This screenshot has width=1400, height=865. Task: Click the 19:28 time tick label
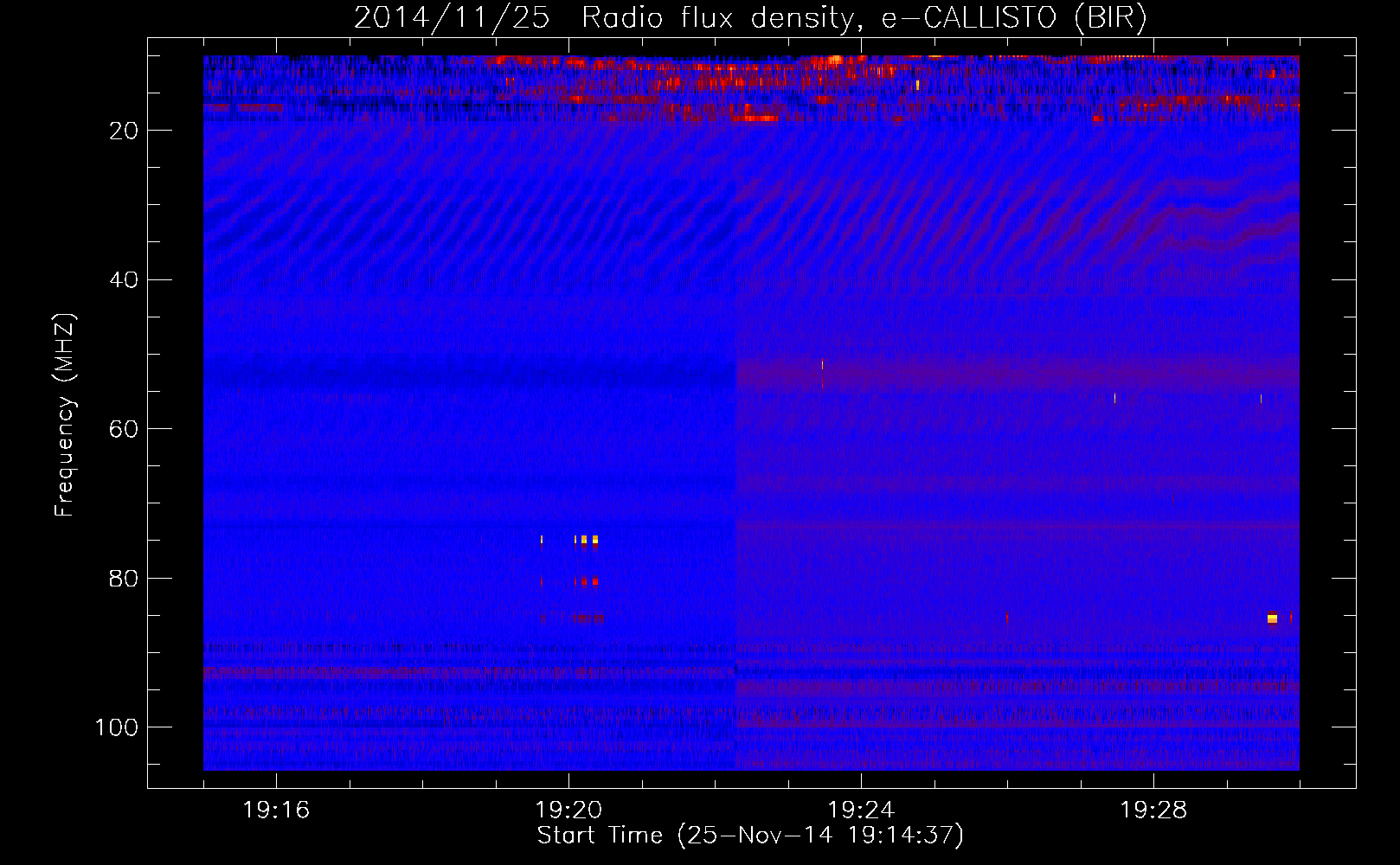click(1153, 811)
